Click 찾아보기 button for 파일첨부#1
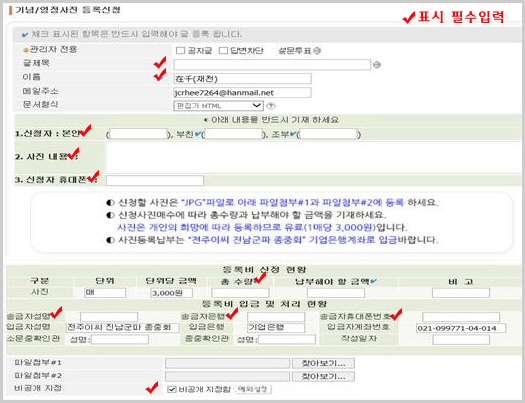 coord(323,363)
